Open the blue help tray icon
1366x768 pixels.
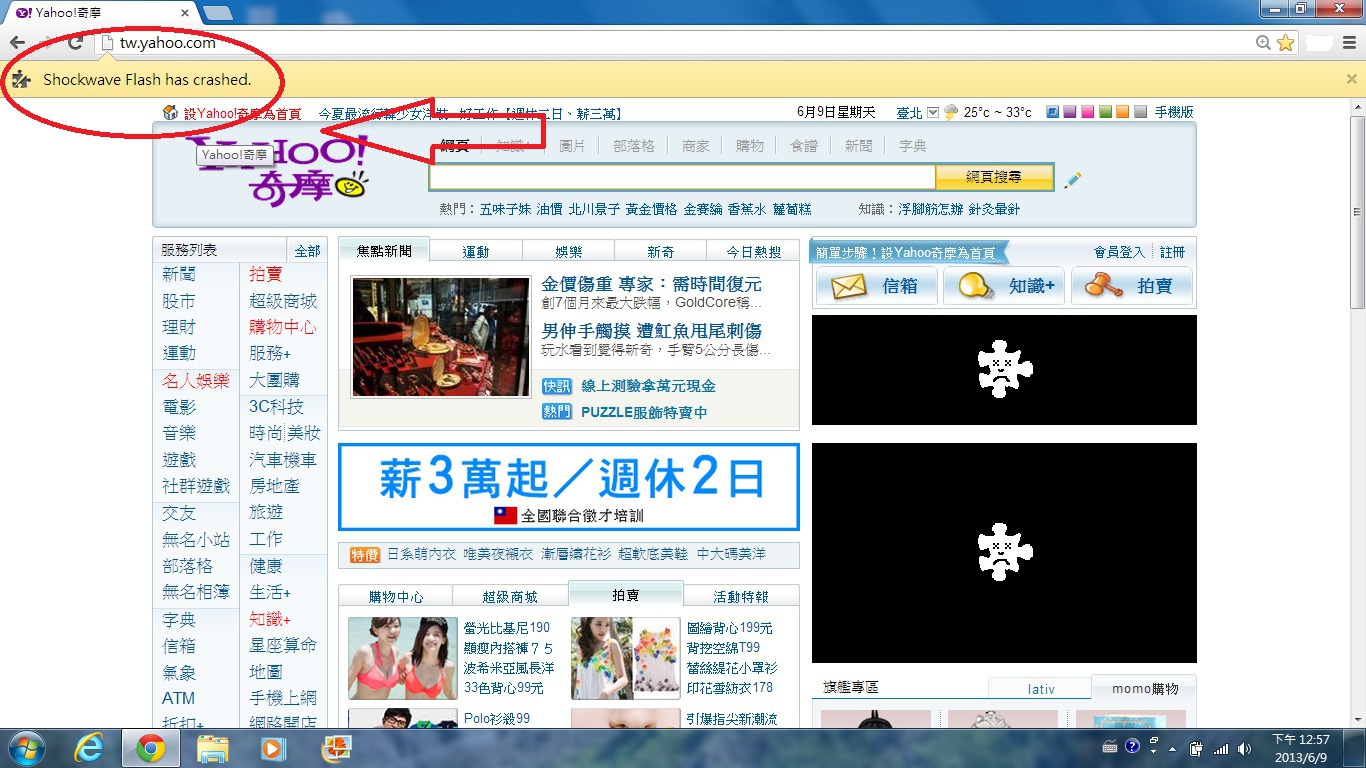(x=1132, y=746)
